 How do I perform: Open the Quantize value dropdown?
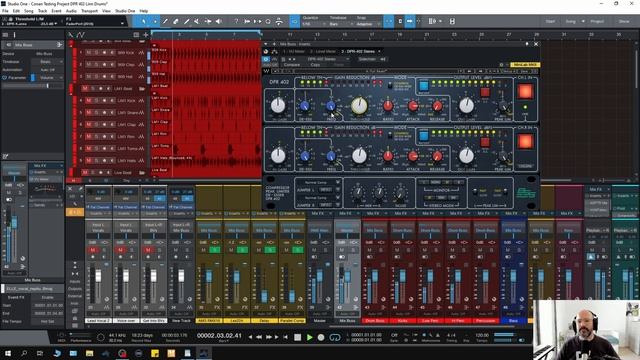pyautogui.click(x=312, y=24)
